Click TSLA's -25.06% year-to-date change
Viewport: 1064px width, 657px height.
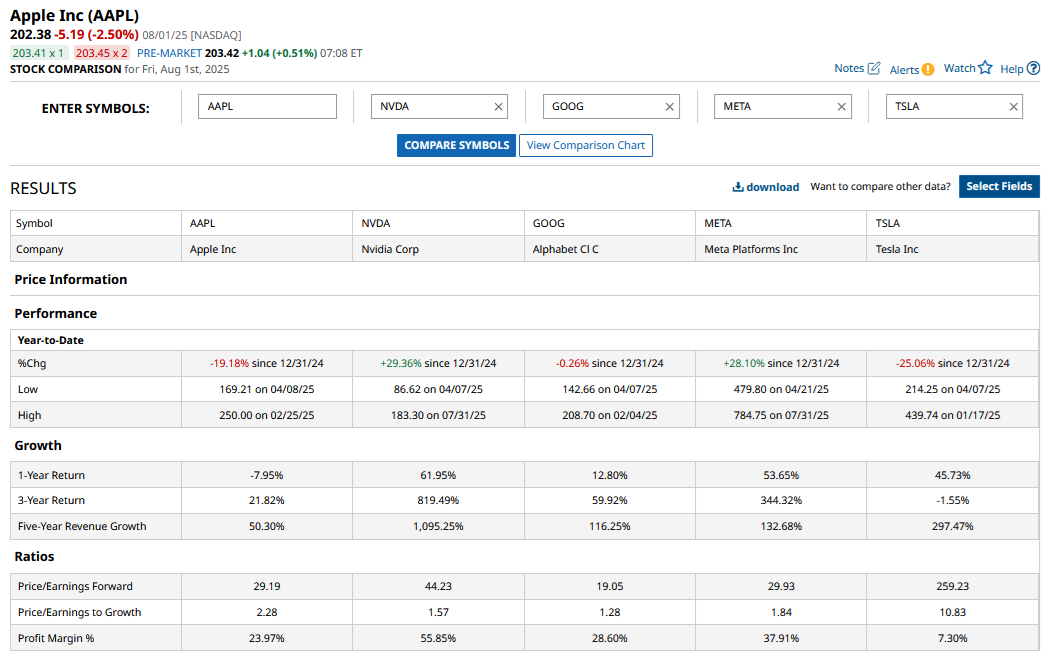(915, 363)
